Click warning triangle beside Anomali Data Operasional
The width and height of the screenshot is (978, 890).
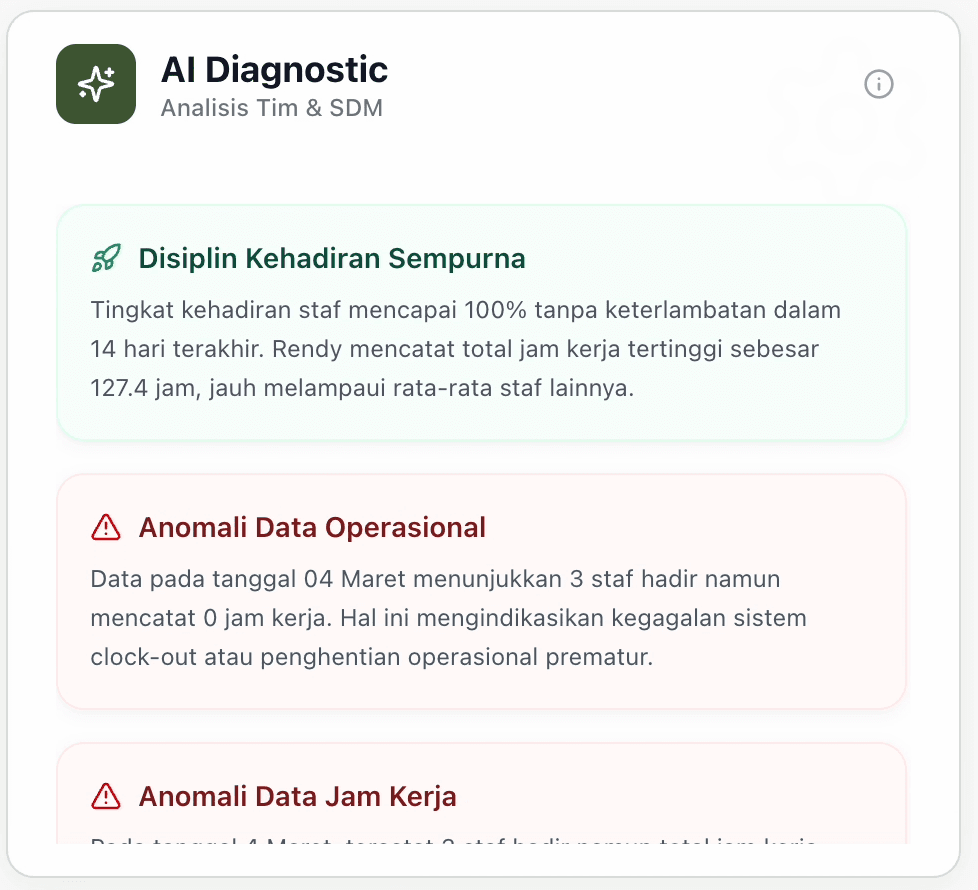point(105,527)
